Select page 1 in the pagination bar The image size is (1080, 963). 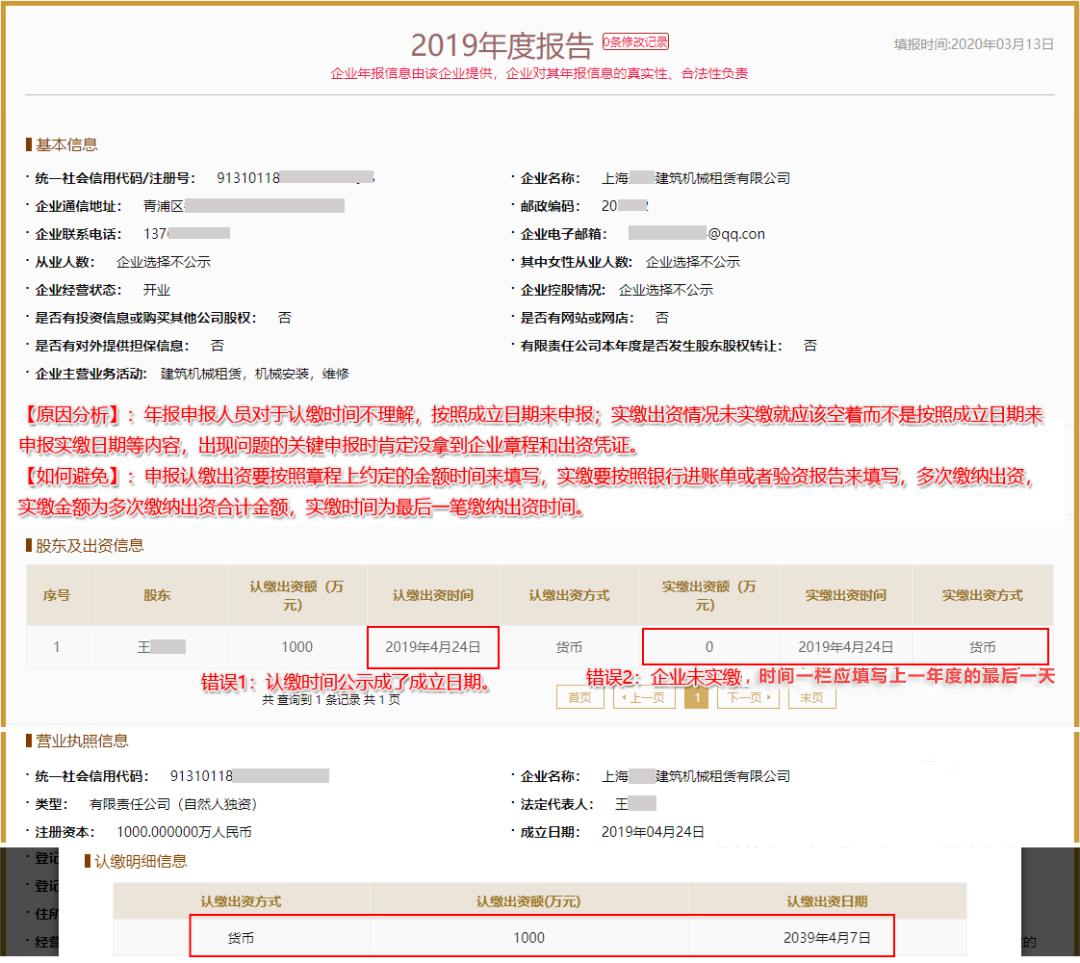point(696,698)
